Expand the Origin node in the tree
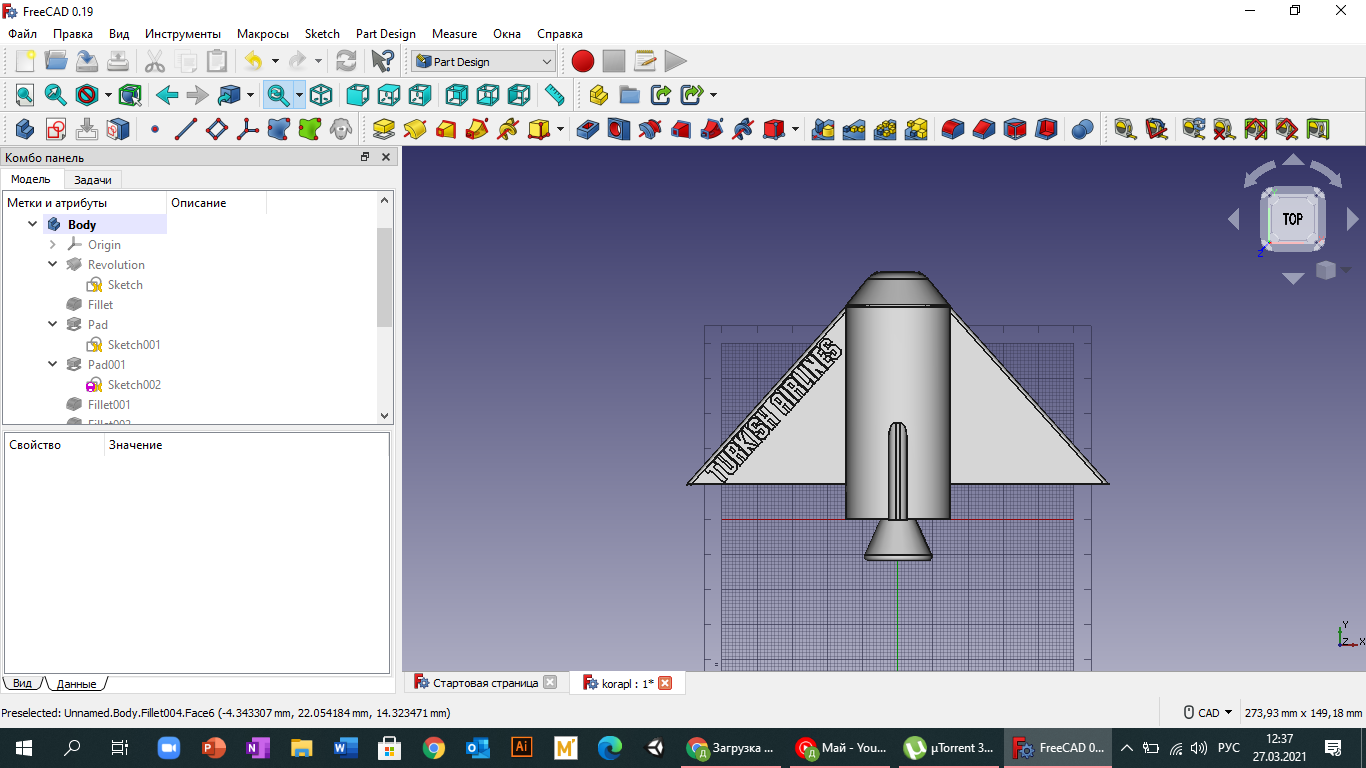Screen dimensions: 1366x768 tap(53, 245)
